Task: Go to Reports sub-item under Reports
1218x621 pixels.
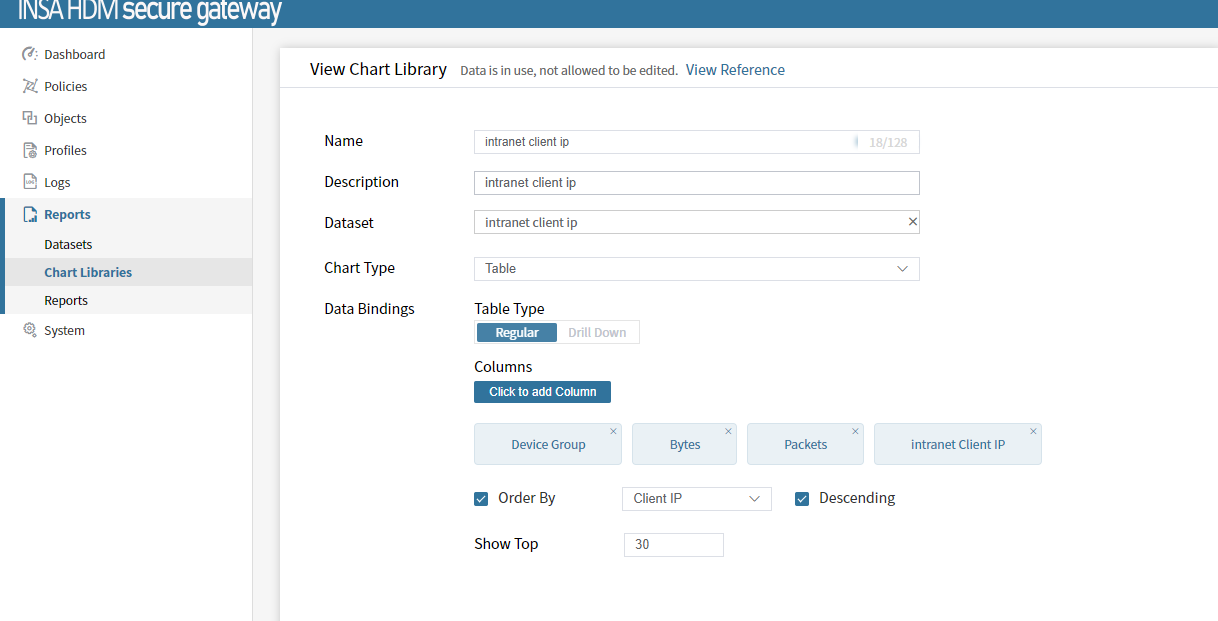Action: (x=66, y=300)
